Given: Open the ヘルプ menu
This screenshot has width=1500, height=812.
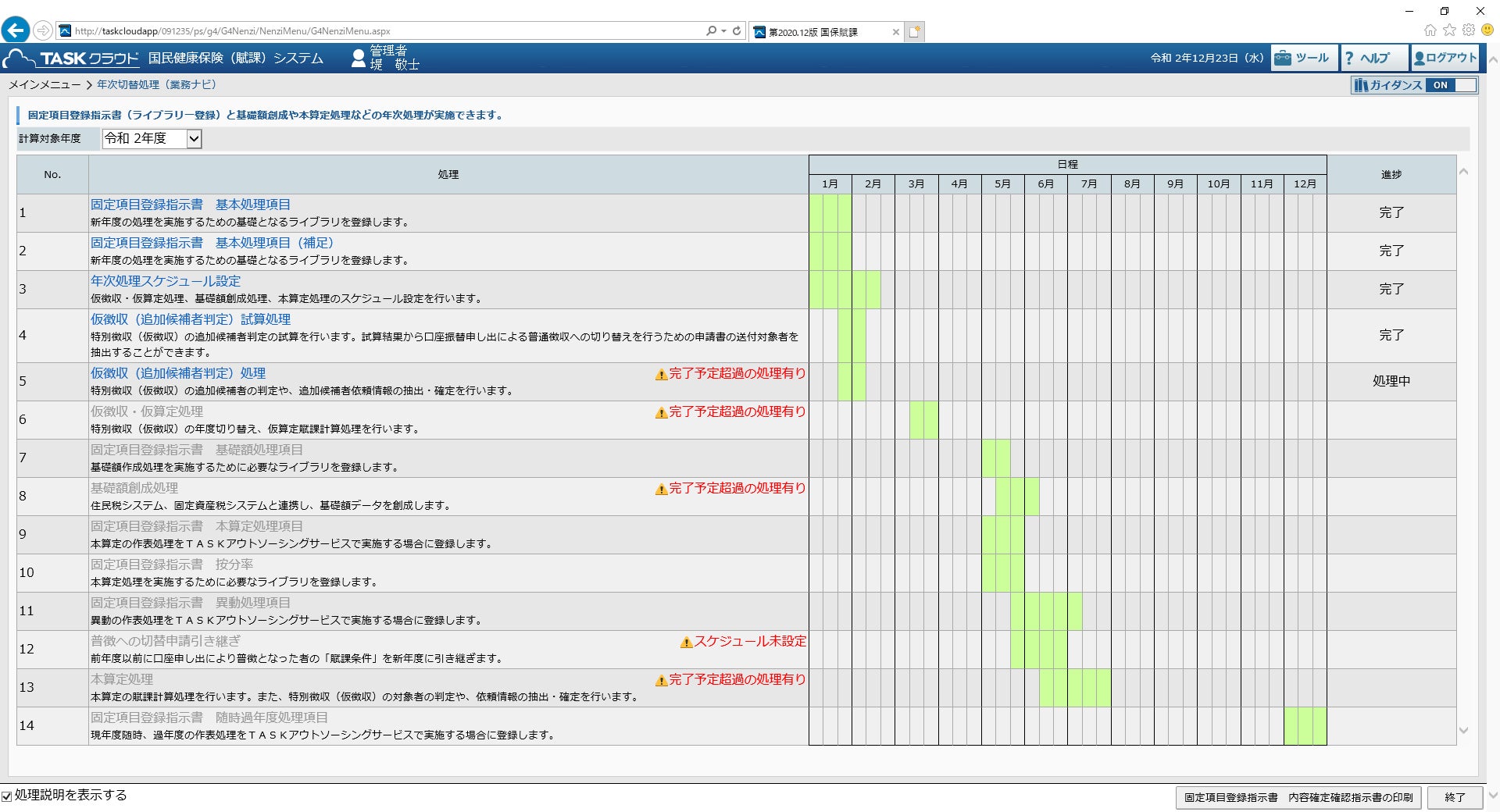Looking at the screenshot, I should pyautogui.click(x=1374, y=58).
